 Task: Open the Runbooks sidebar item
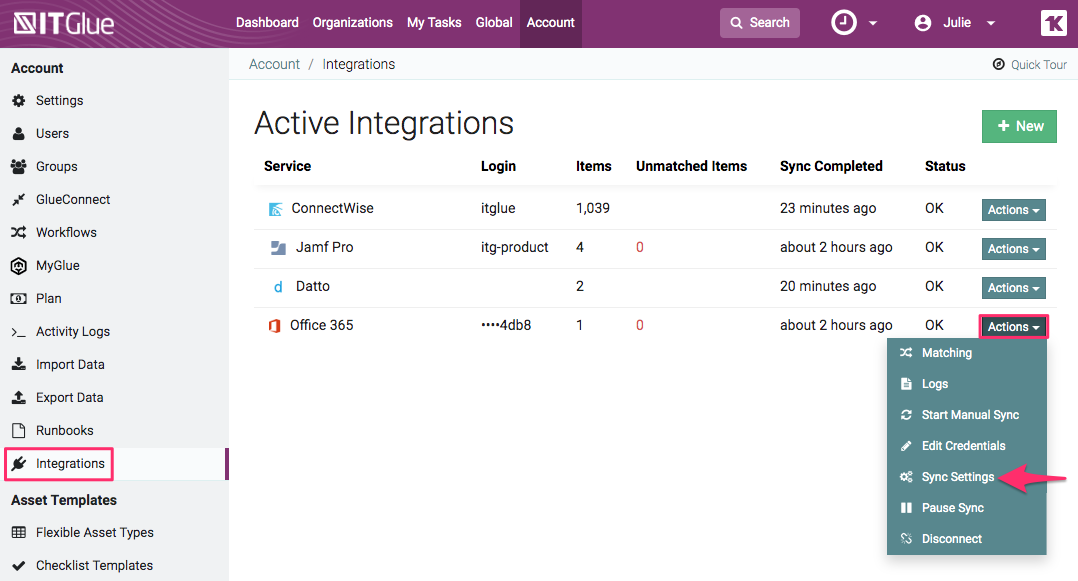pyautogui.click(x=63, y=430)
